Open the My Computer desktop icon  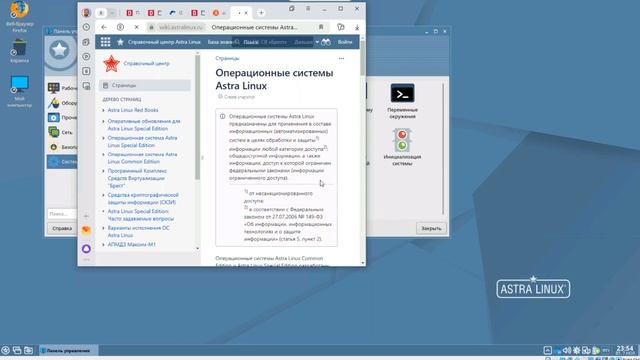tap(19, 91)
